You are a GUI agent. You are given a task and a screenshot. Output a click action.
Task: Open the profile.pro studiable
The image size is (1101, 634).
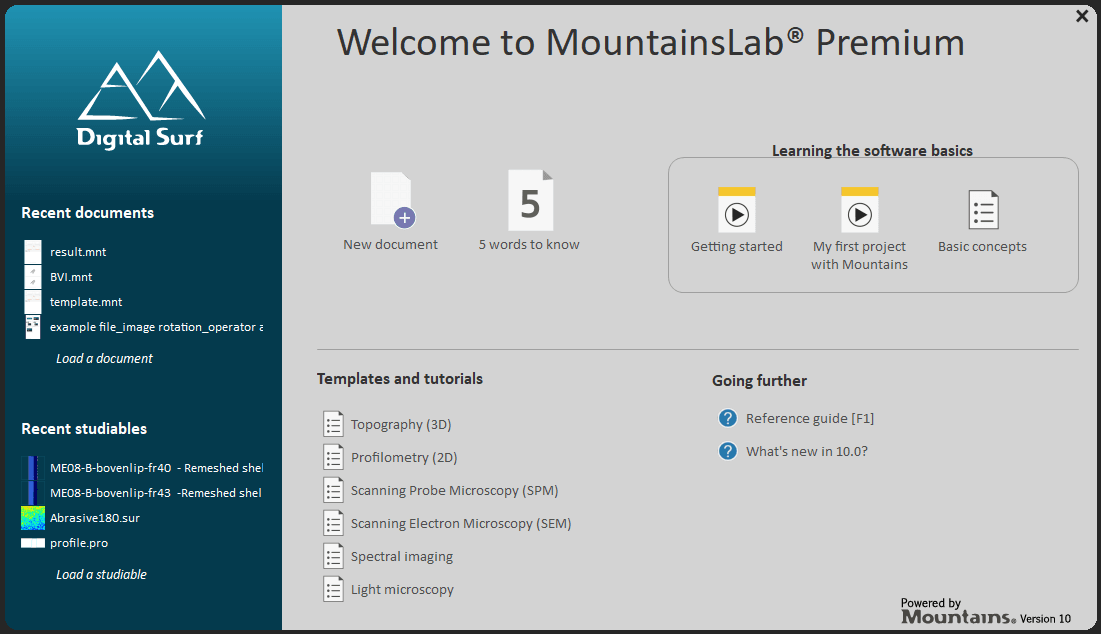(x=79, y=543)
